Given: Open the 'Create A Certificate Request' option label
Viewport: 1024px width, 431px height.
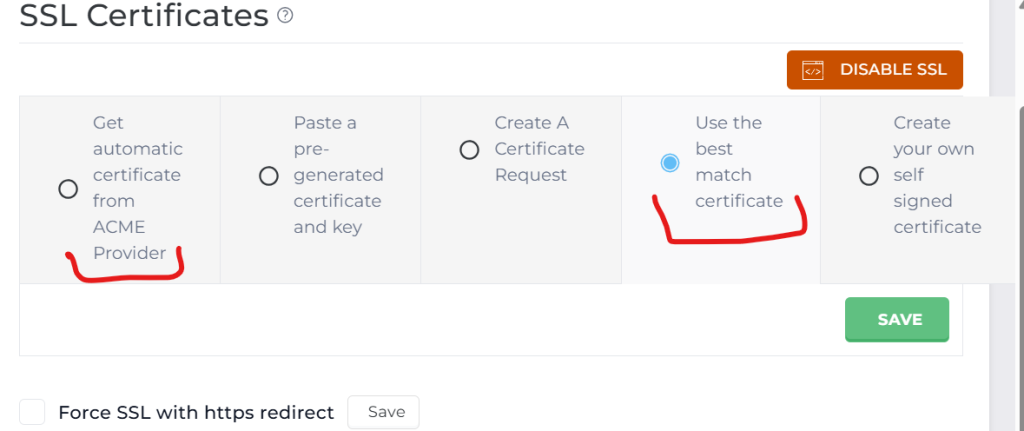Looking at the screenshot, I should [539, 149].
